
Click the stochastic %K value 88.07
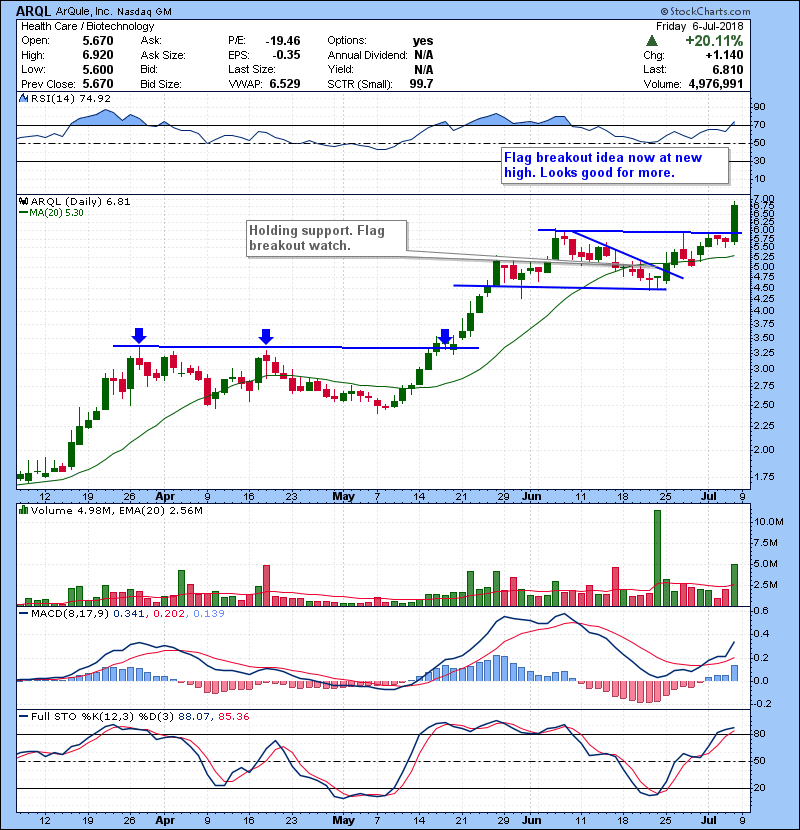pyautogui.click(x=194, y=717)
